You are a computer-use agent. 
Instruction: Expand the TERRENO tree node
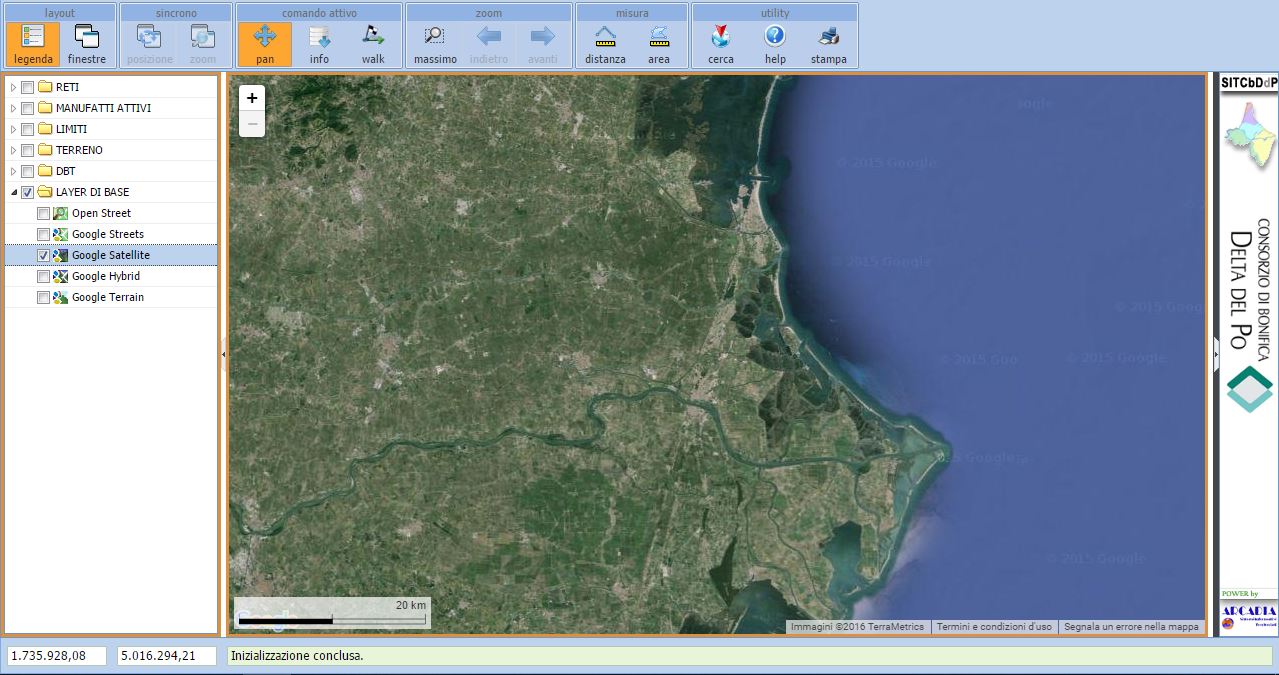point(13,150)
